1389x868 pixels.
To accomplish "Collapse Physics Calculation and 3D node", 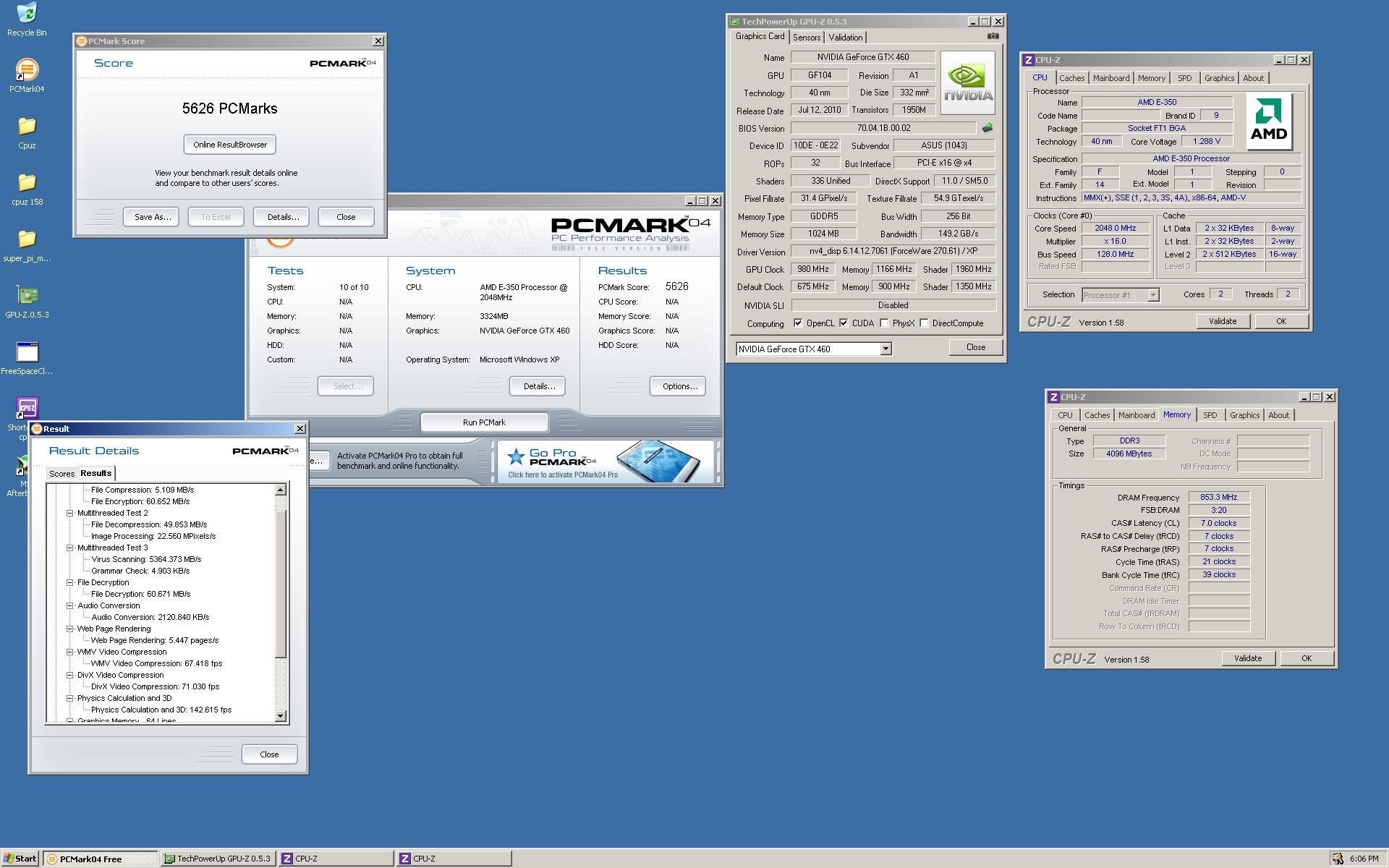I will click(70, 698).
